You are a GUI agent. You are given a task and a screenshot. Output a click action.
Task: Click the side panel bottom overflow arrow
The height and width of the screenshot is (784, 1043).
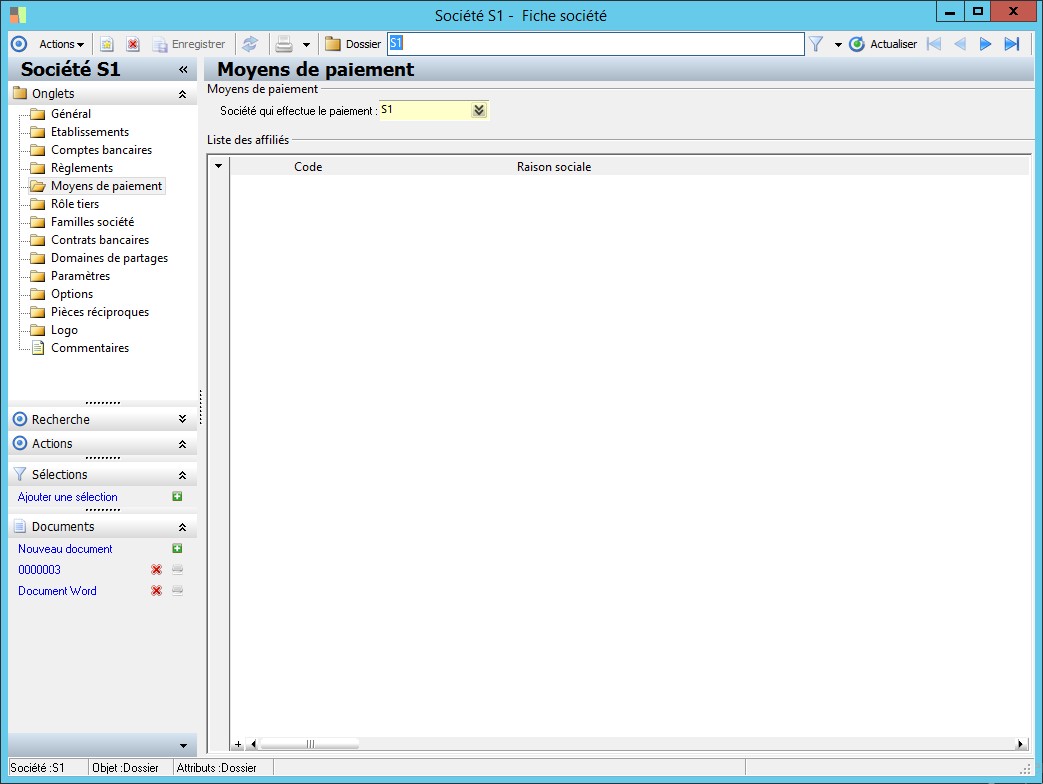183,746
